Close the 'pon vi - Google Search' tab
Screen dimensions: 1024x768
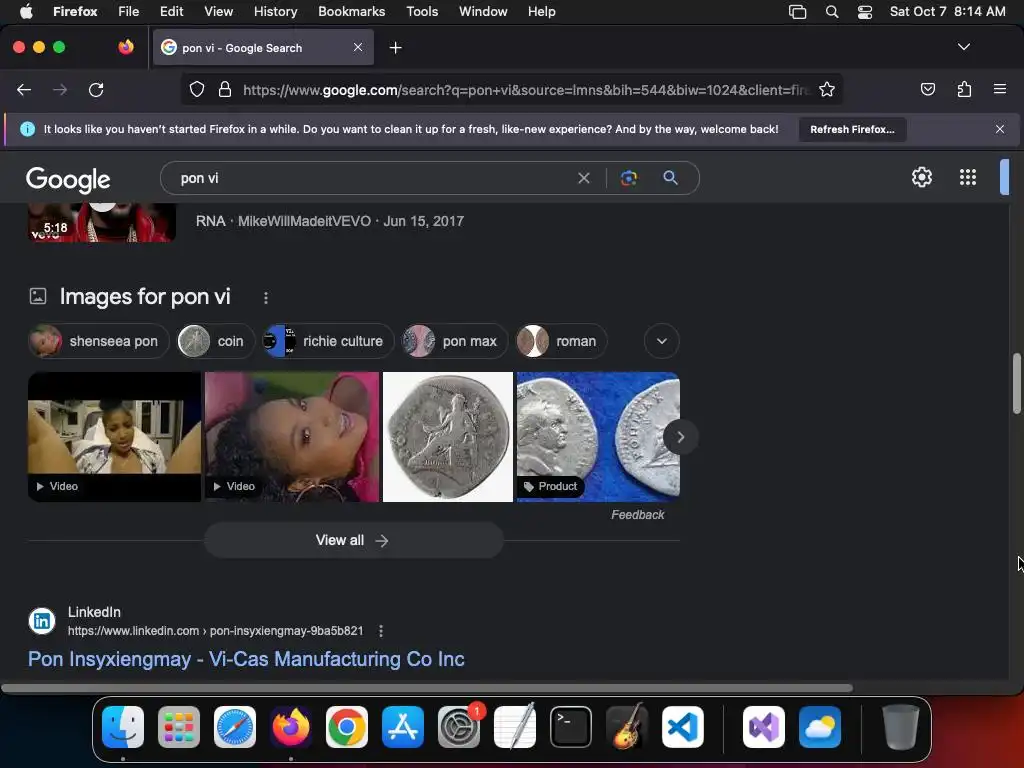click(358, 47)
